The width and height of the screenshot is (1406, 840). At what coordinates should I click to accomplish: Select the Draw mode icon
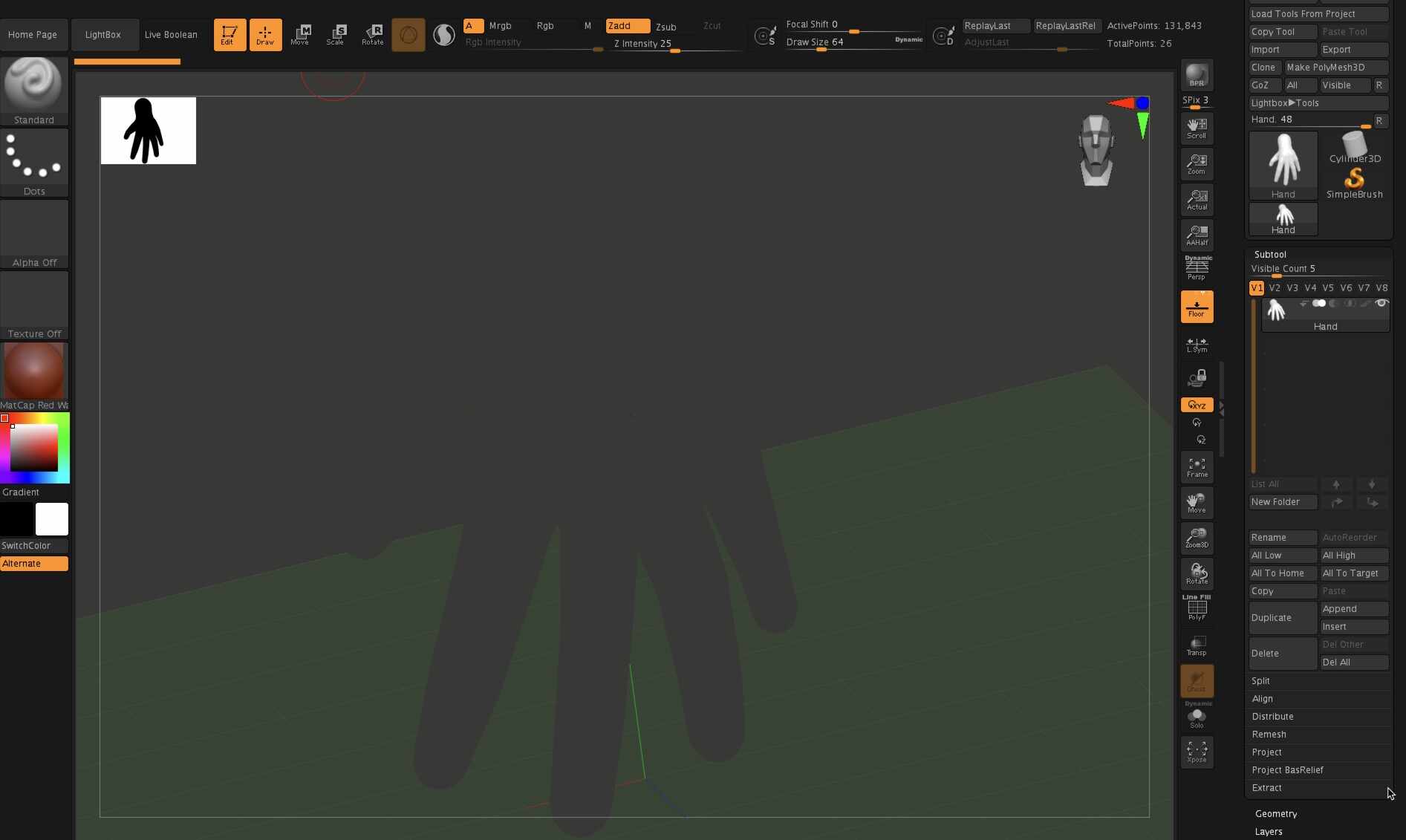pos(265,35)
